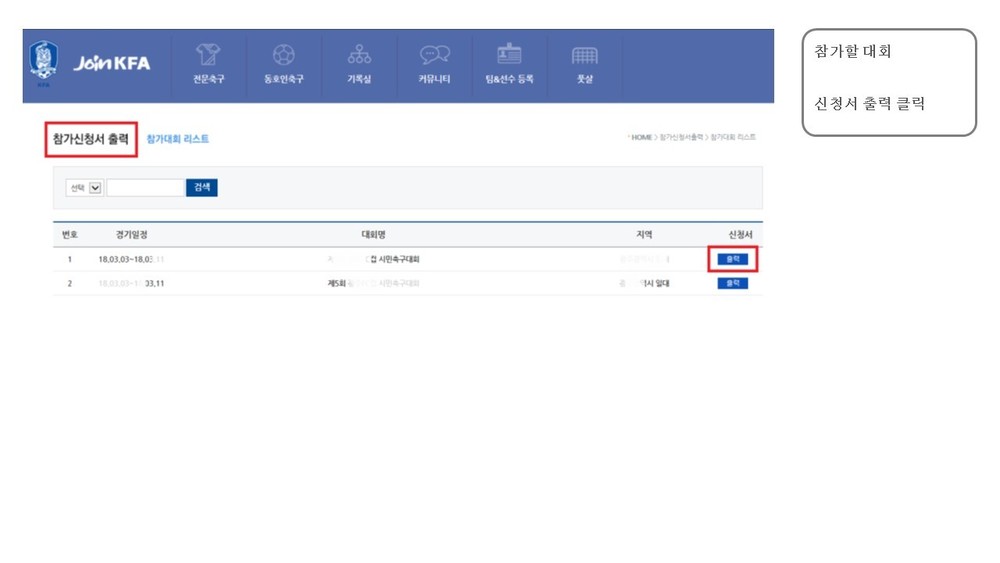The height and width of the screenshot is (563, 1000).
Task: Select the 기록실 hierarchy icon
Action: coord(359,55)
